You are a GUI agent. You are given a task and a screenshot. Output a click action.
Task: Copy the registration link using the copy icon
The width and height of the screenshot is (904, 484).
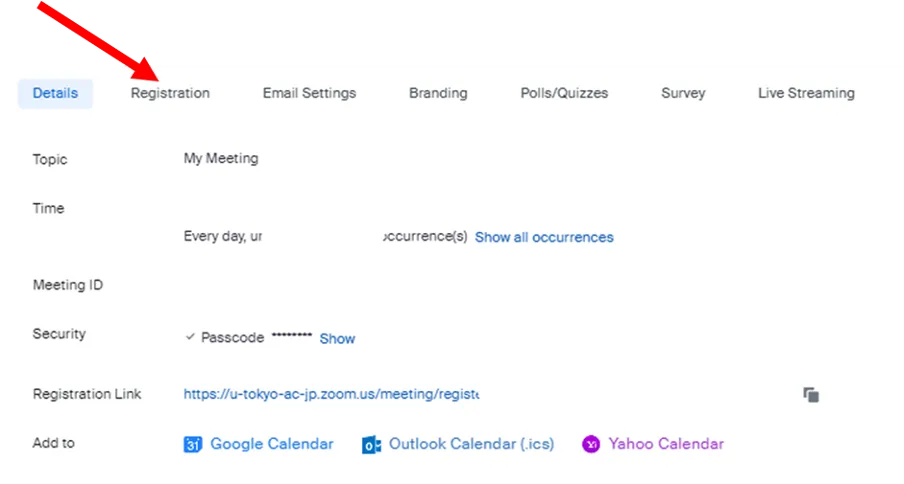(811, 395)
